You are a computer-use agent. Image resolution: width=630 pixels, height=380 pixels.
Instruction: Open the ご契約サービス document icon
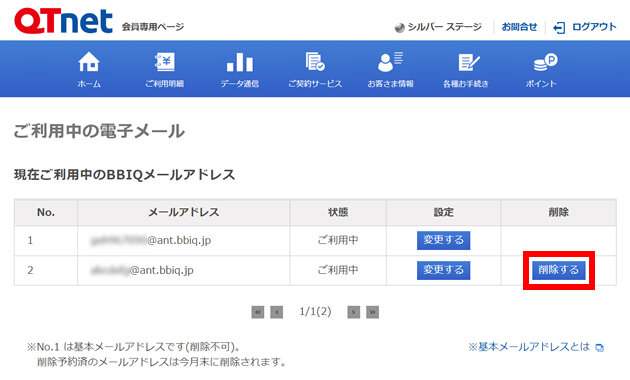click(315, 62)
